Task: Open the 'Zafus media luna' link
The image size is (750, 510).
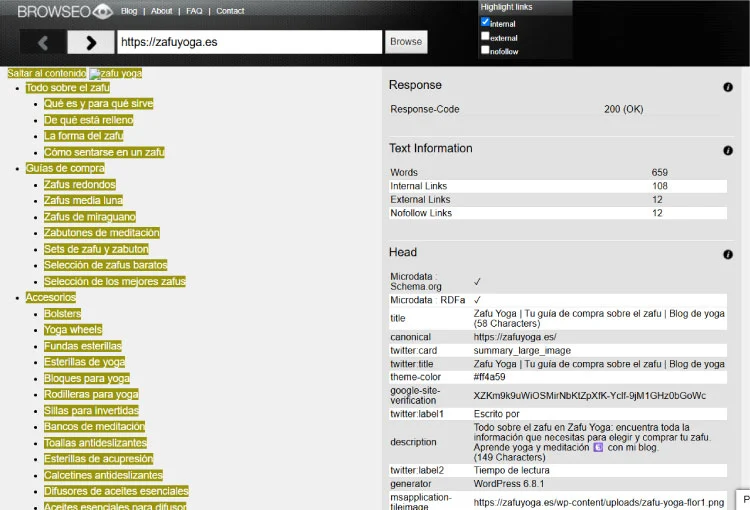Action: [x=83, y=200]
